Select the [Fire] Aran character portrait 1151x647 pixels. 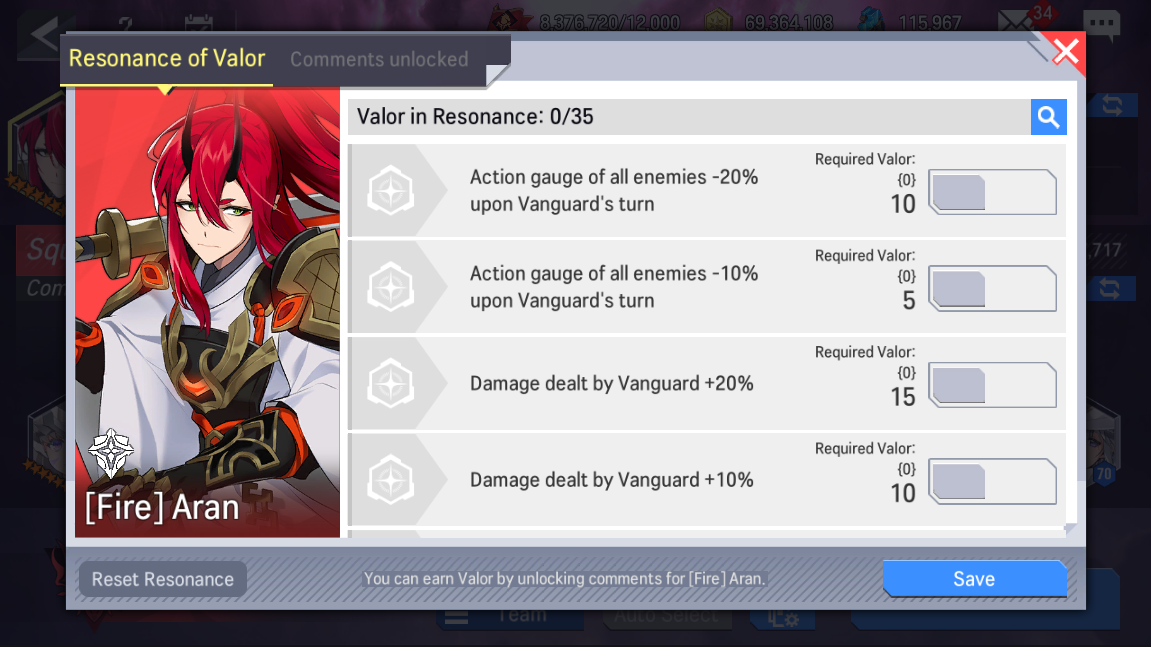[x=207, y=313]
